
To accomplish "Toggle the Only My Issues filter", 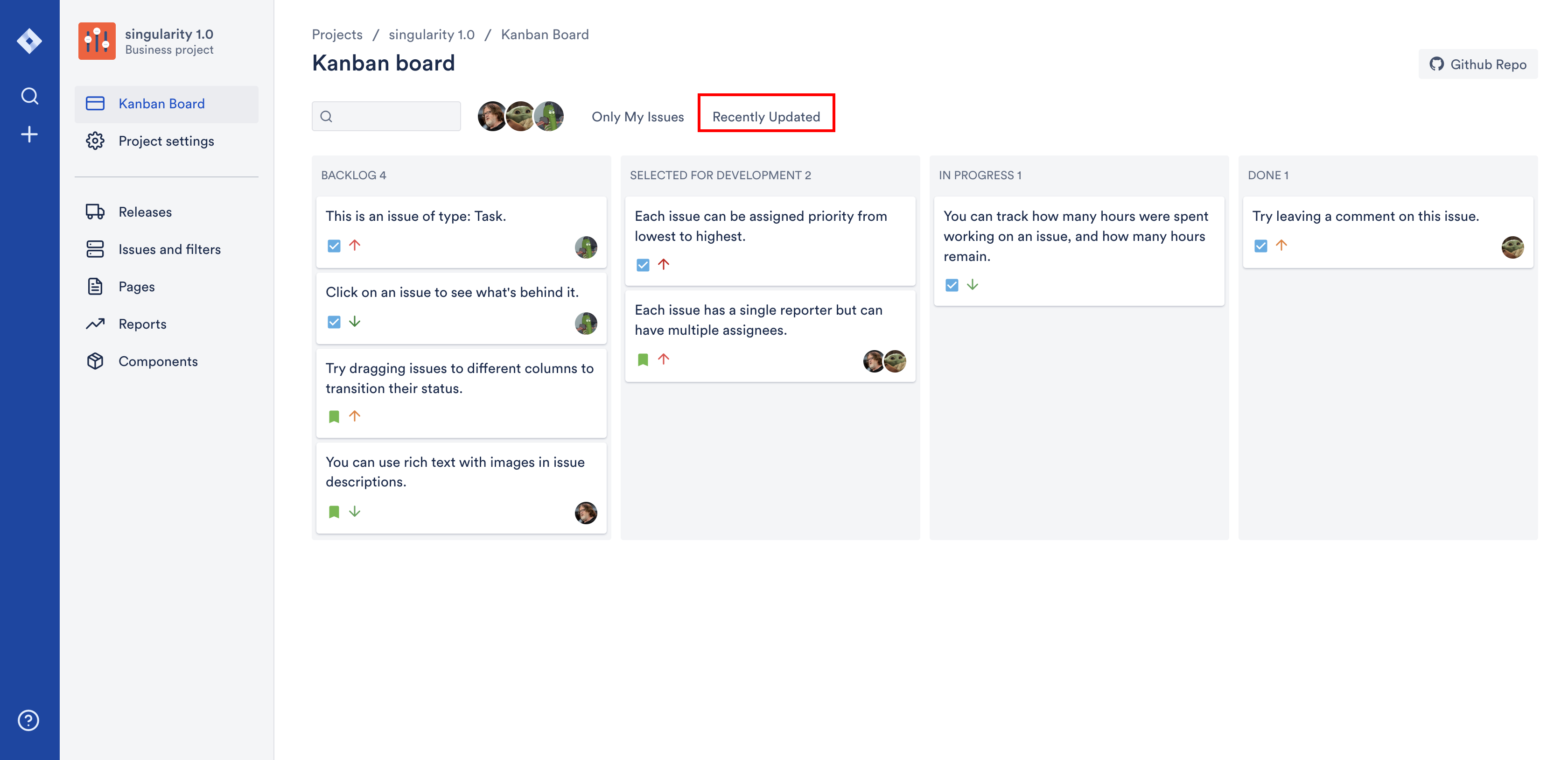I will point(637,116).
